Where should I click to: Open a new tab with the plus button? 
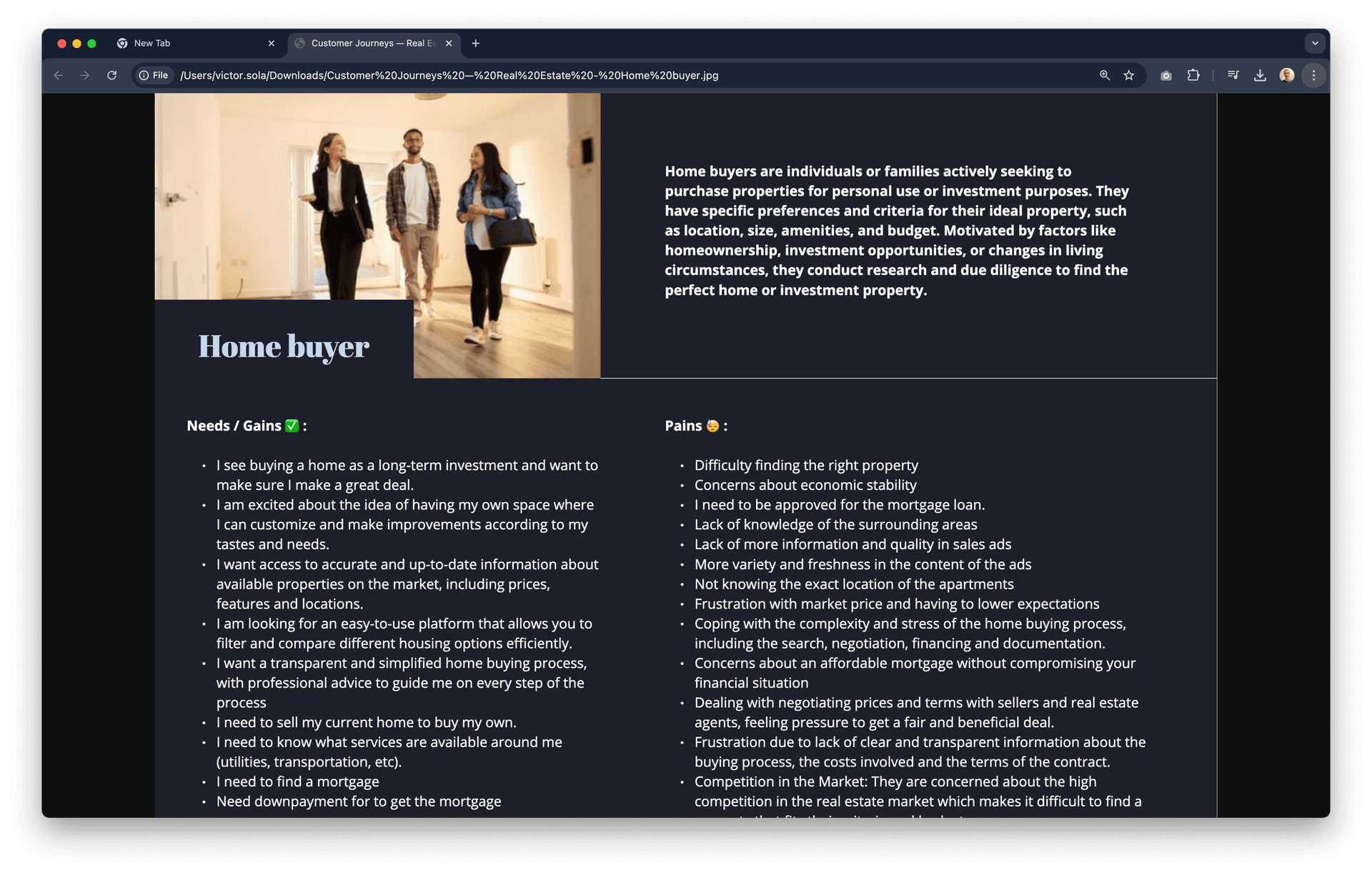point(476,44)
